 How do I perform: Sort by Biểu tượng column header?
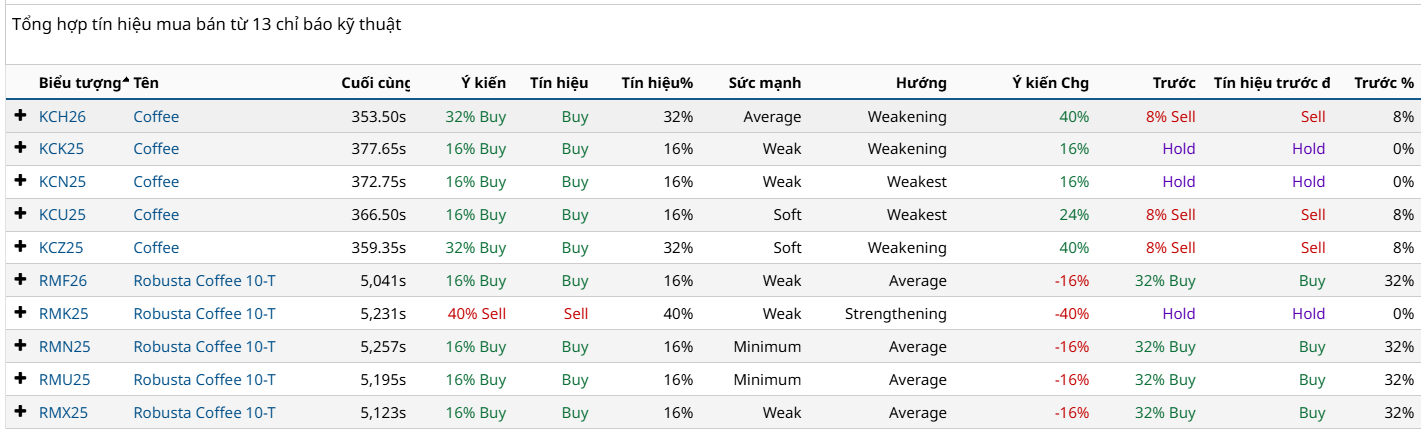(x=80, y=83)
